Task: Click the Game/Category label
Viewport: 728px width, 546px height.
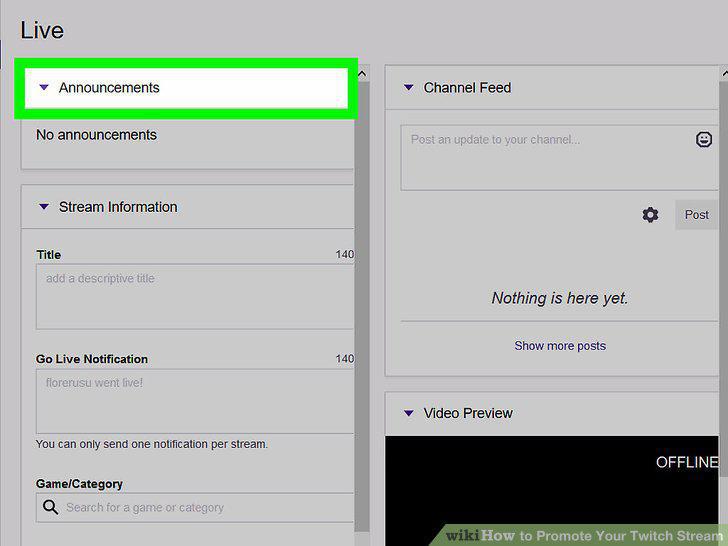Action: coord(79,484)
